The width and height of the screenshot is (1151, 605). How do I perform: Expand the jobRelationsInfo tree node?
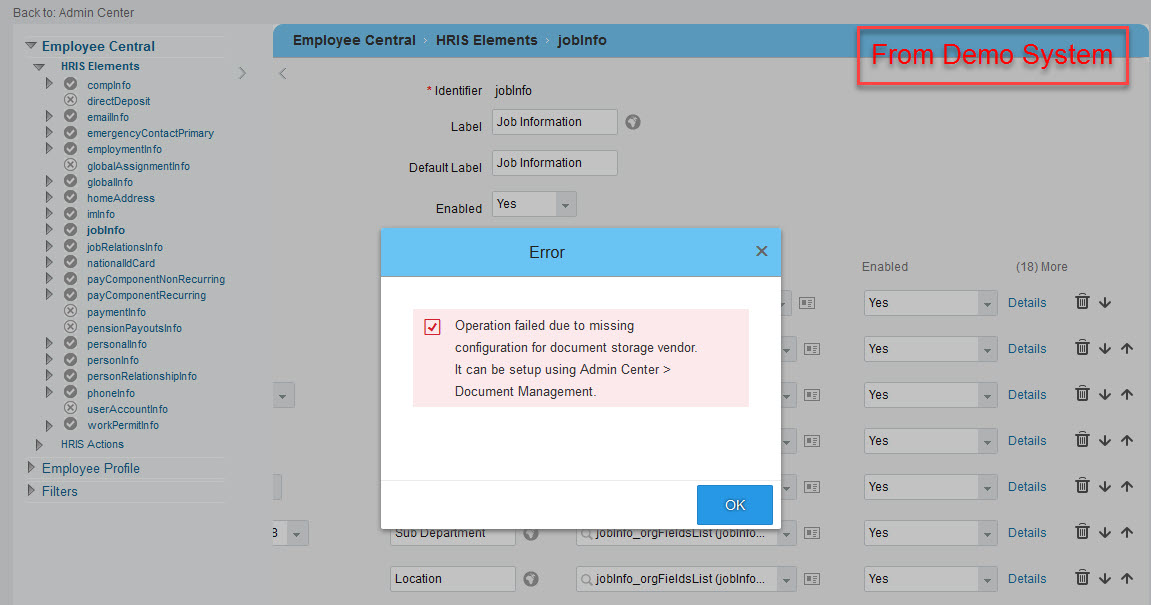(49, 246)
